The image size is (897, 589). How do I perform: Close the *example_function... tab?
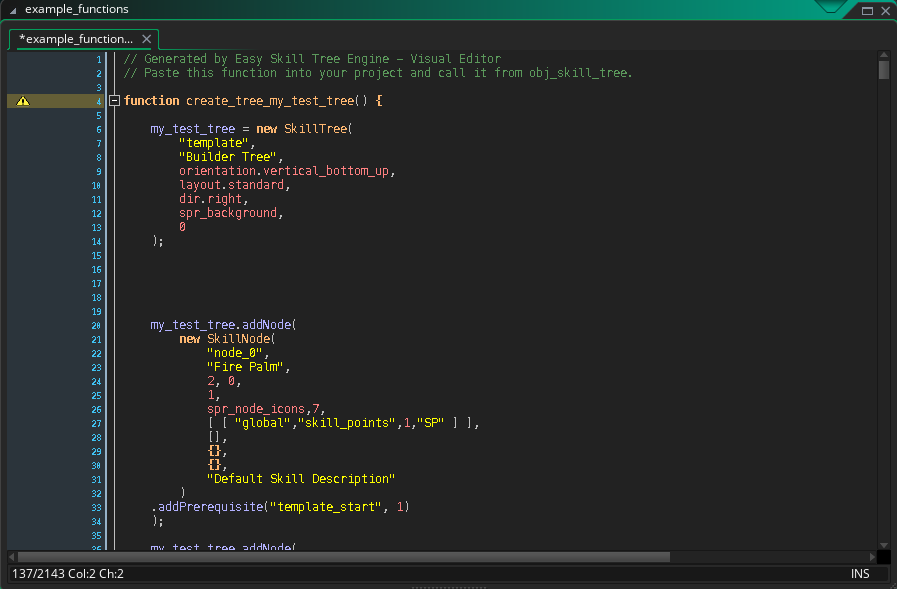pos(146,39)
